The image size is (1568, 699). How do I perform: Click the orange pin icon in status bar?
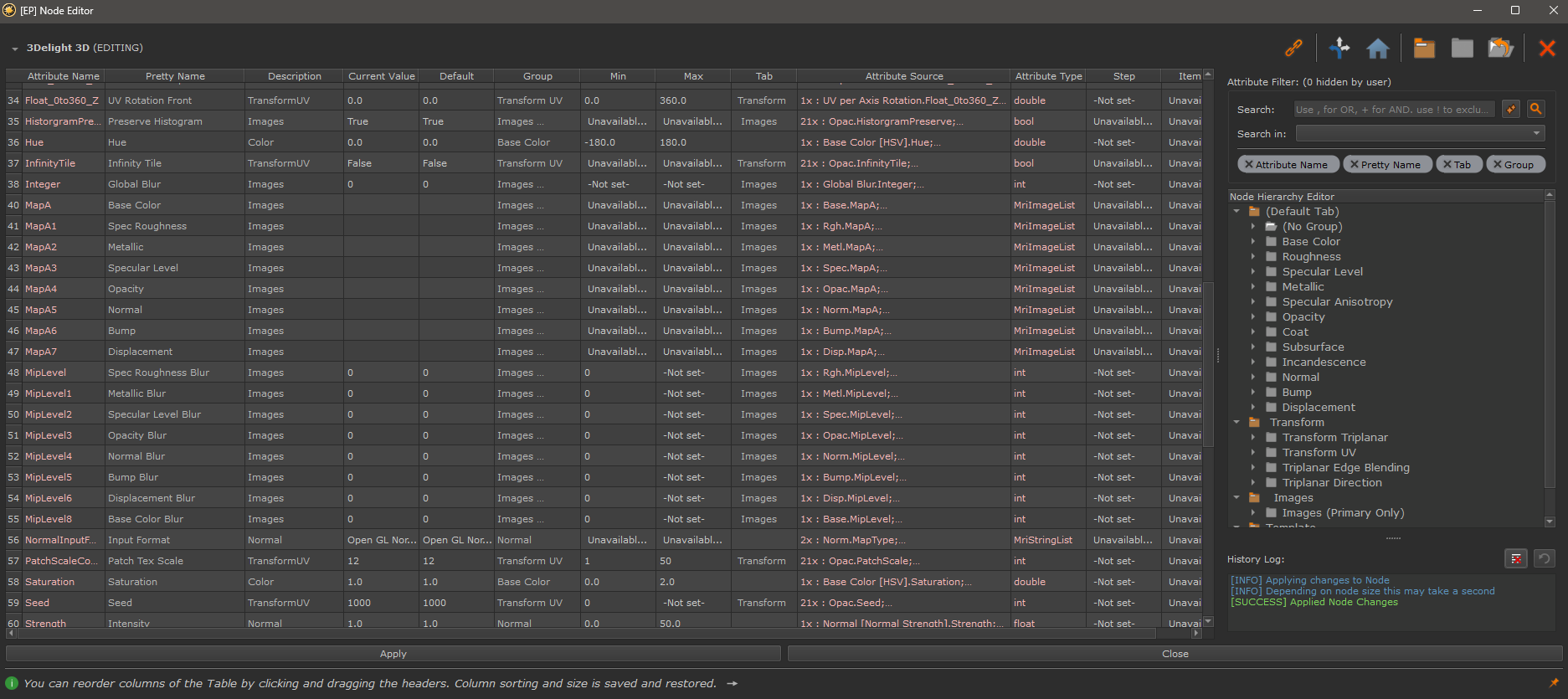1554,683
